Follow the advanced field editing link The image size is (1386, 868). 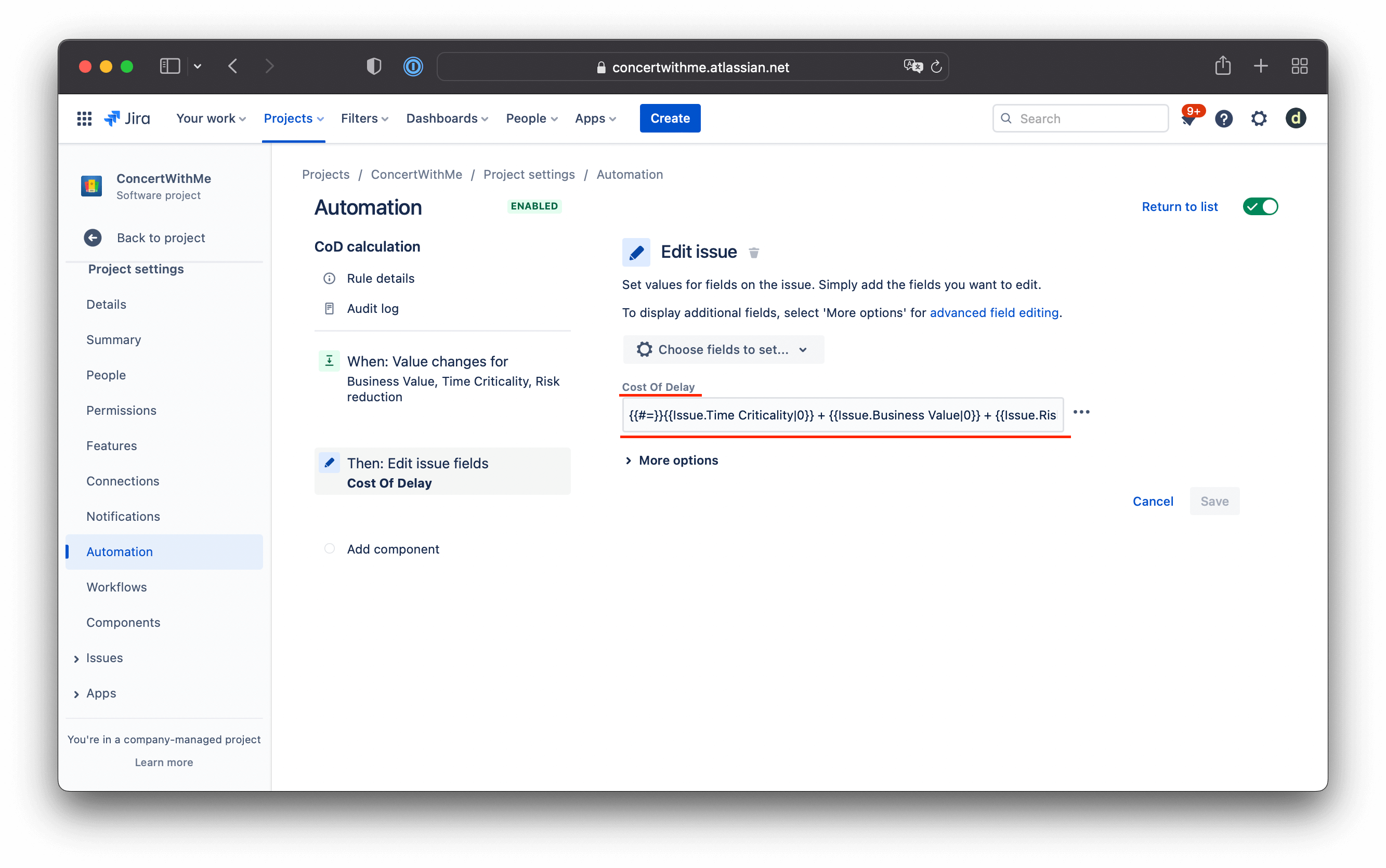[x=993, y=313]
